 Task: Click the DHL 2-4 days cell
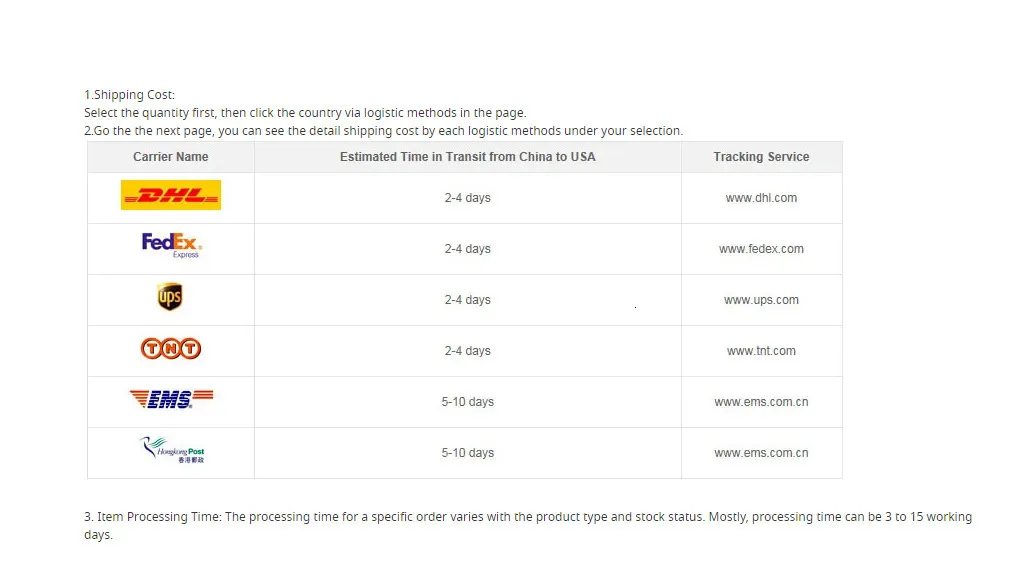(468, 198)
